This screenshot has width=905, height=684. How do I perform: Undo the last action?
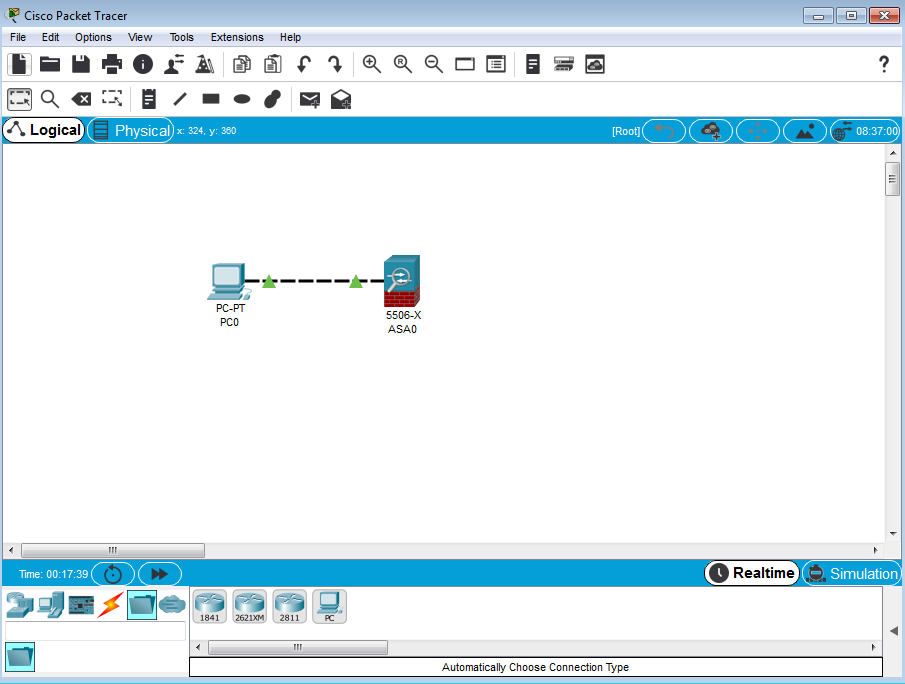(304, 64)
